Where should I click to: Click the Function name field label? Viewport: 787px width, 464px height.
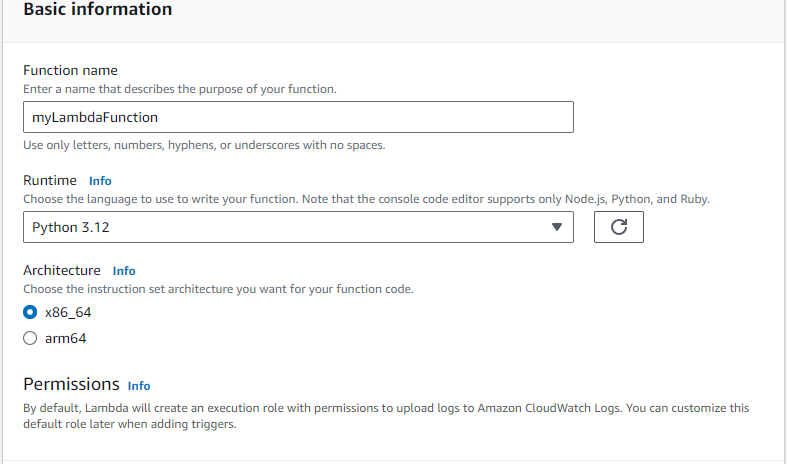[70, 71]
